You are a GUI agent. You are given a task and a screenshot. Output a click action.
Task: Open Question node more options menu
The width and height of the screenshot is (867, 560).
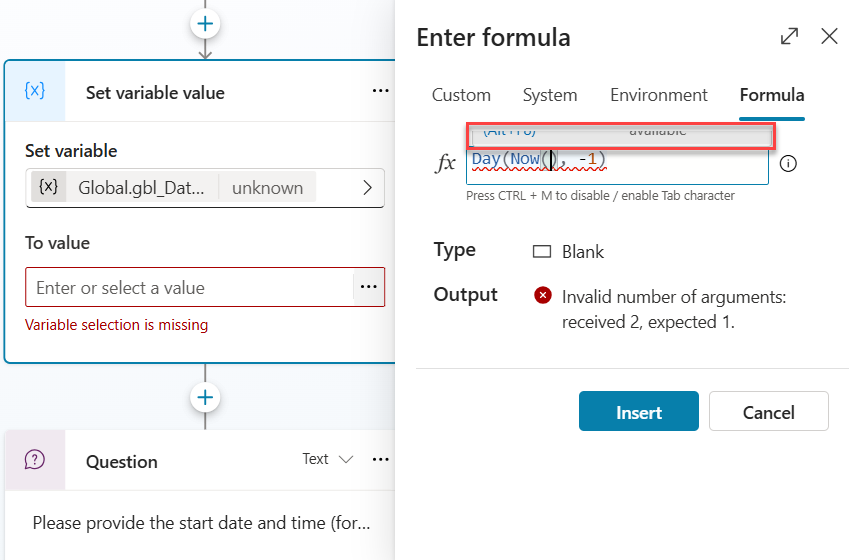pos(380,459)
